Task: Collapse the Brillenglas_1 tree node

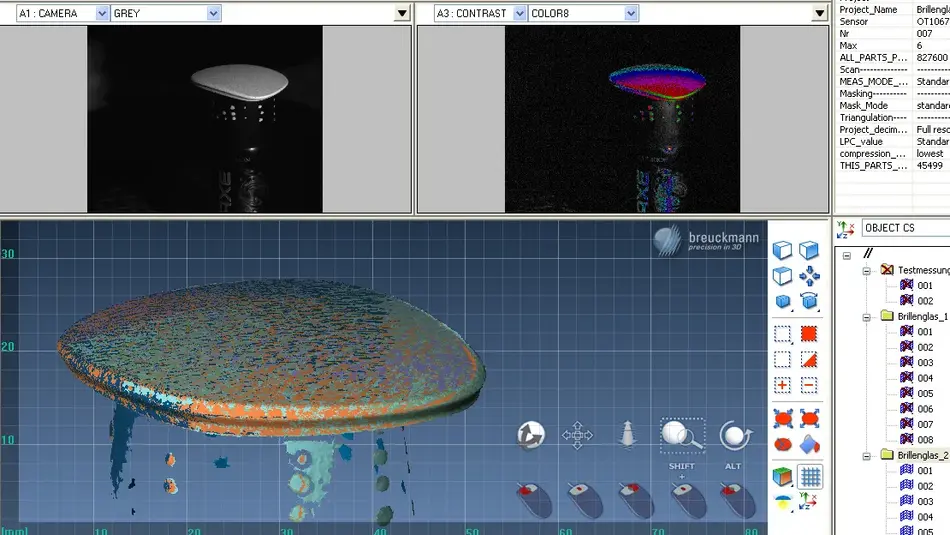Action: coord(867,316)
